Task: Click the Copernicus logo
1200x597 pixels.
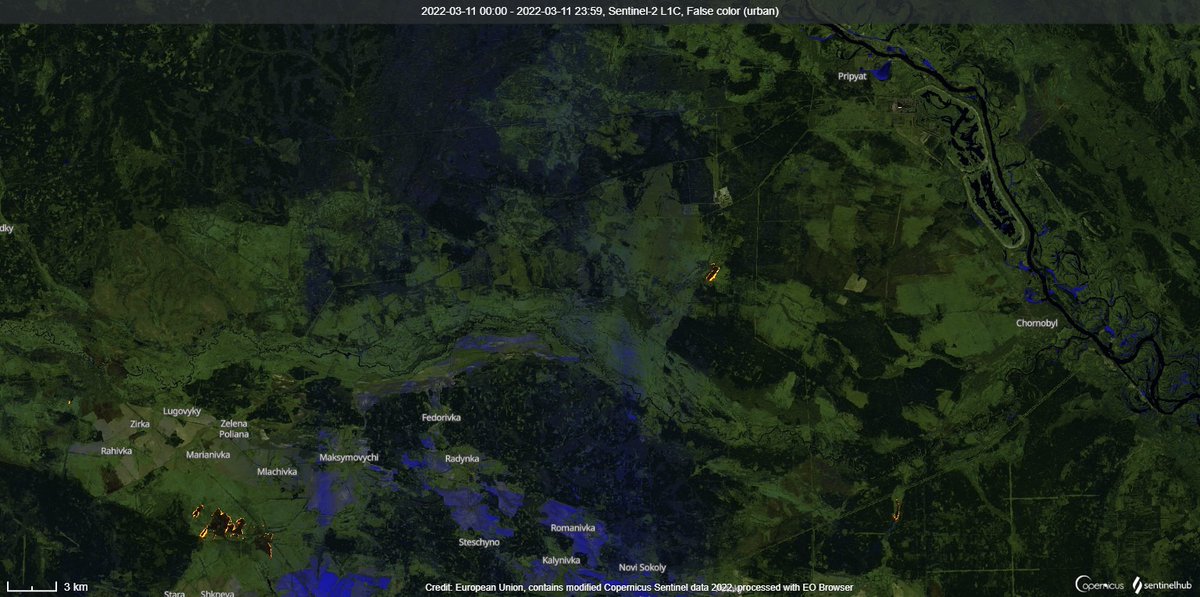Action: tap(1100, 584)
